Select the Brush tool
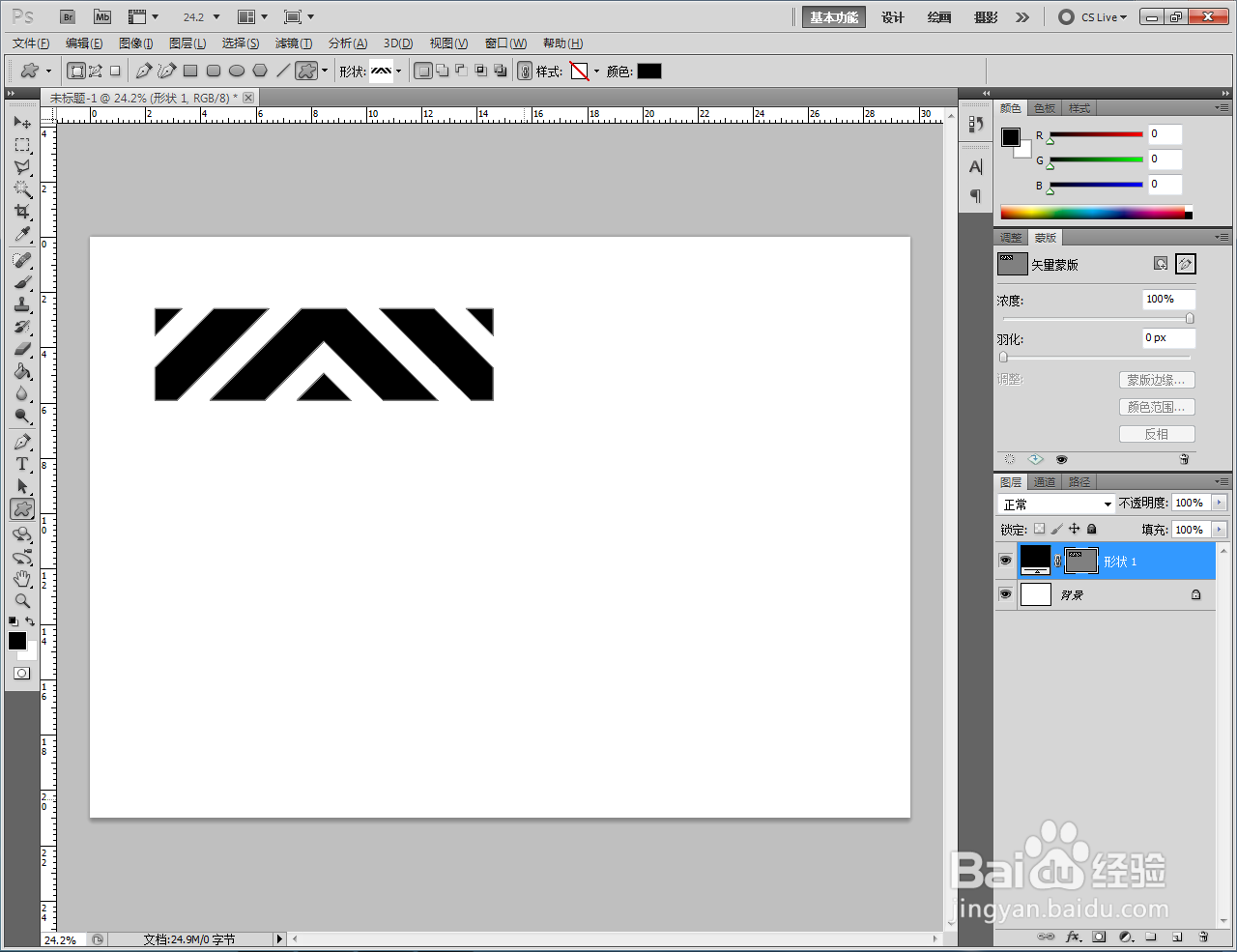Image resolution: width=1237 pixels, height=952 pixels. click(22, 282)
